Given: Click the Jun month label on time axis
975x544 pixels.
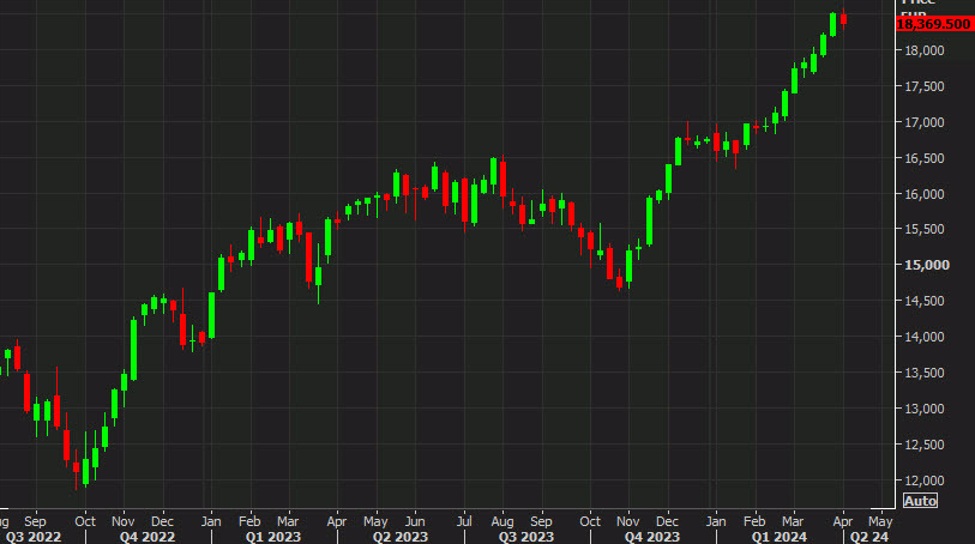Looking at the screenshot, I should point(415,521).
